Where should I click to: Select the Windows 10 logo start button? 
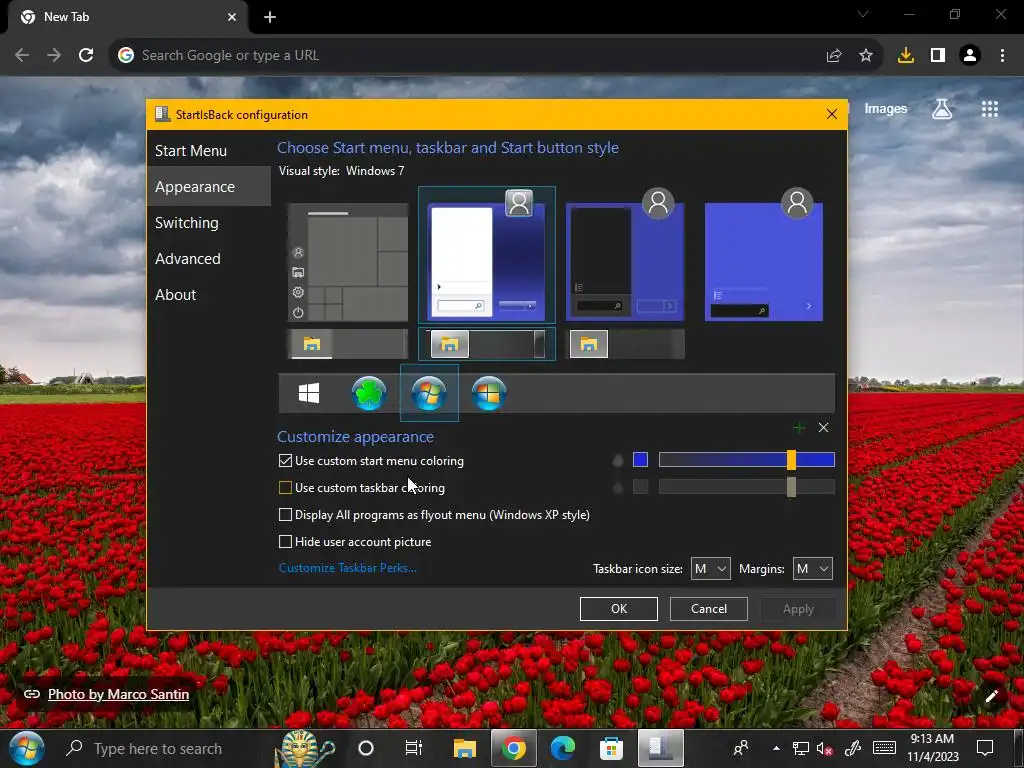tap(309, 394)
